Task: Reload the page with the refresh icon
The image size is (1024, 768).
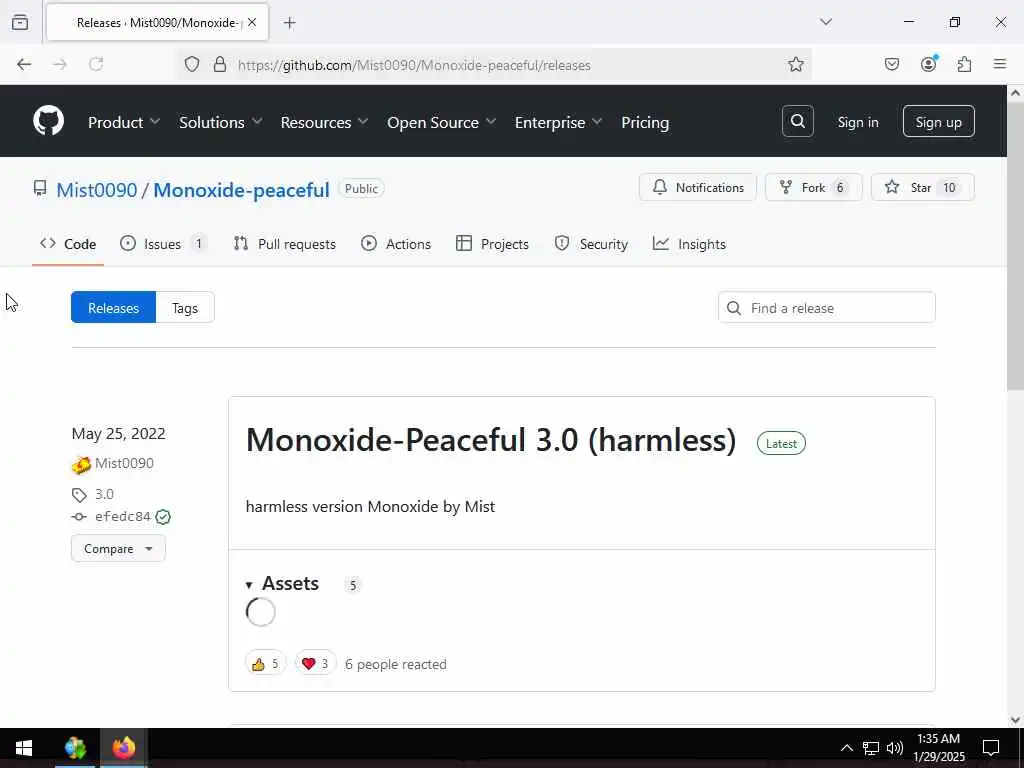Action: [96, 64]
